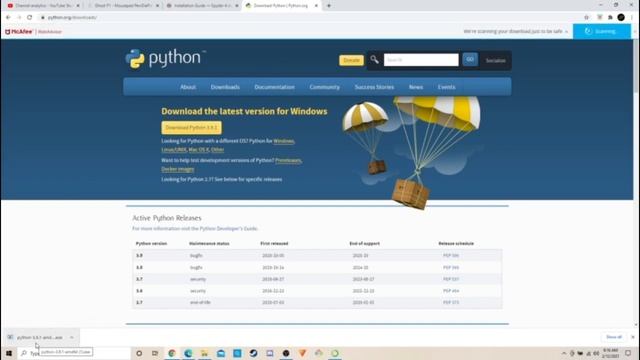
Task: Click the Download Python 3.9.1 button
Action: (191, 128)
